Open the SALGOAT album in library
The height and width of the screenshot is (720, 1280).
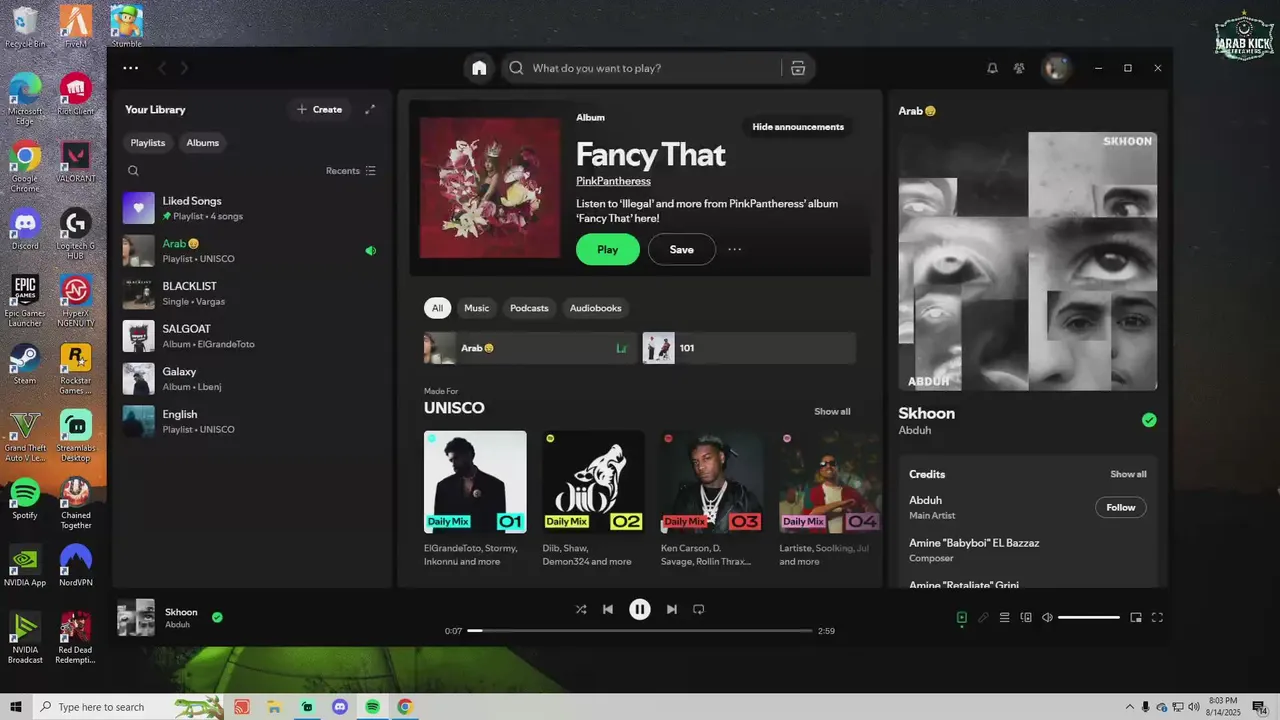[252, 336]
